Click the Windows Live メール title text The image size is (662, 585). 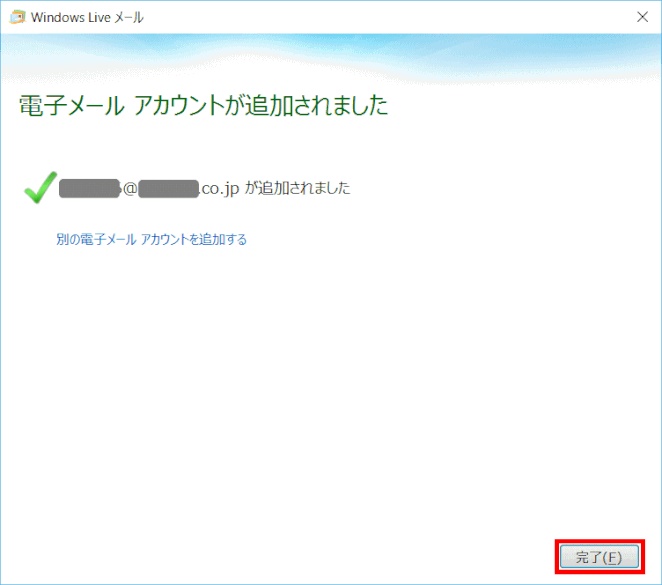(x=87, y=17)
